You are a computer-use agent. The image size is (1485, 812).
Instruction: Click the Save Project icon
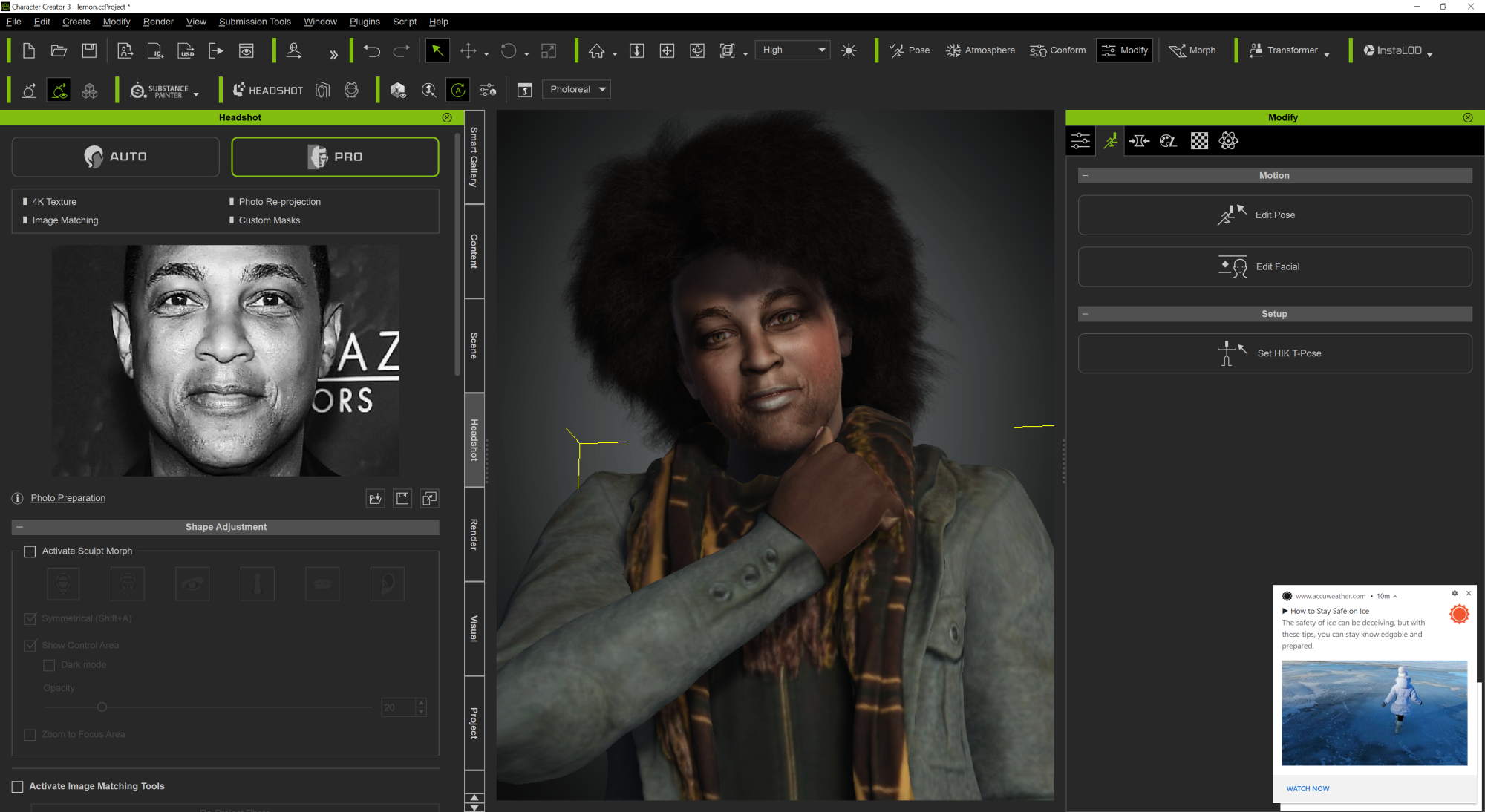[x=89, y=50]
